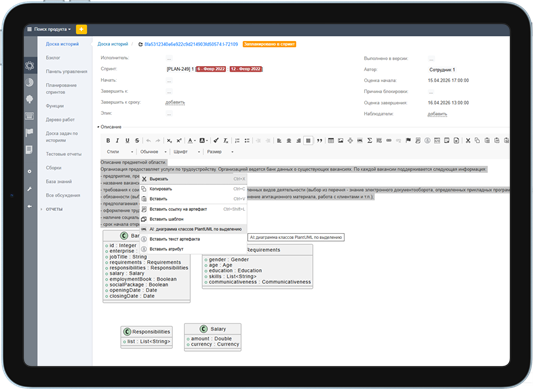
Task: Open Тестовые отчеты in the sidebar
Action: tap(64, 154)
